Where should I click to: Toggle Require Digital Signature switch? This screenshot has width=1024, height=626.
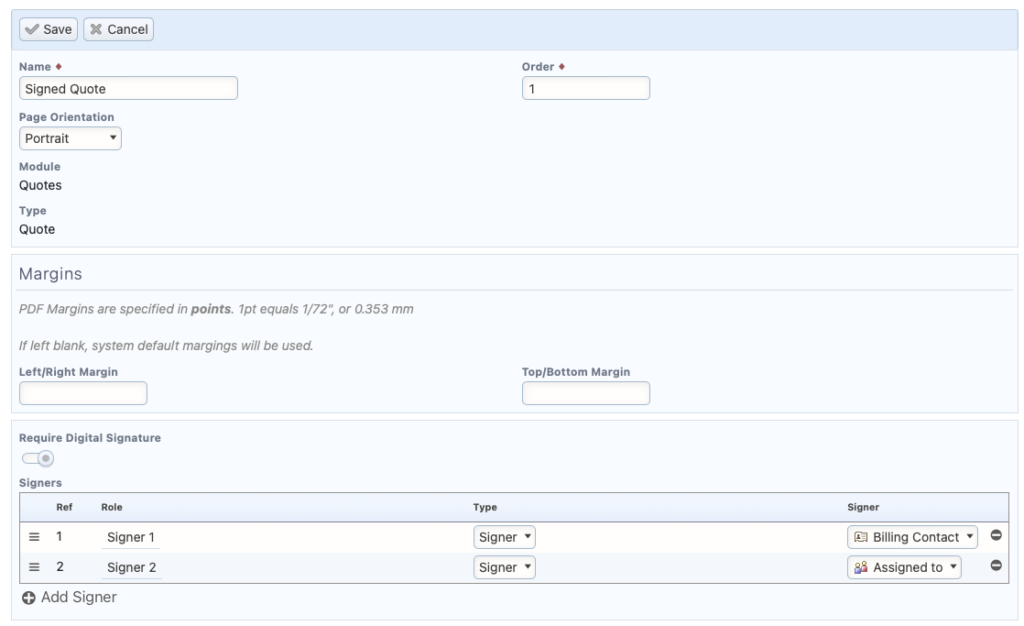[38, 459]
